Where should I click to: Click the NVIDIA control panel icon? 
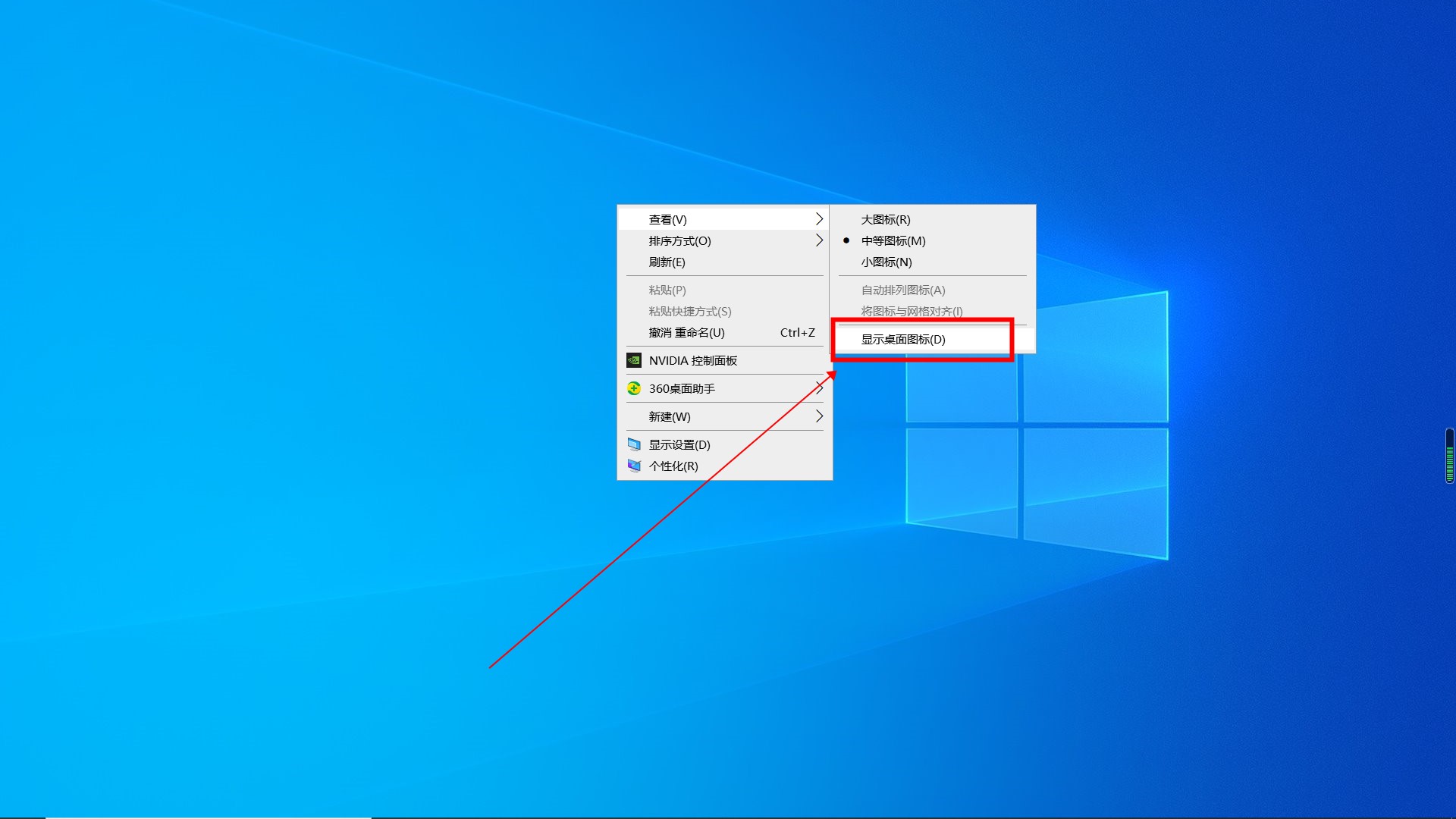coord(634,360)
